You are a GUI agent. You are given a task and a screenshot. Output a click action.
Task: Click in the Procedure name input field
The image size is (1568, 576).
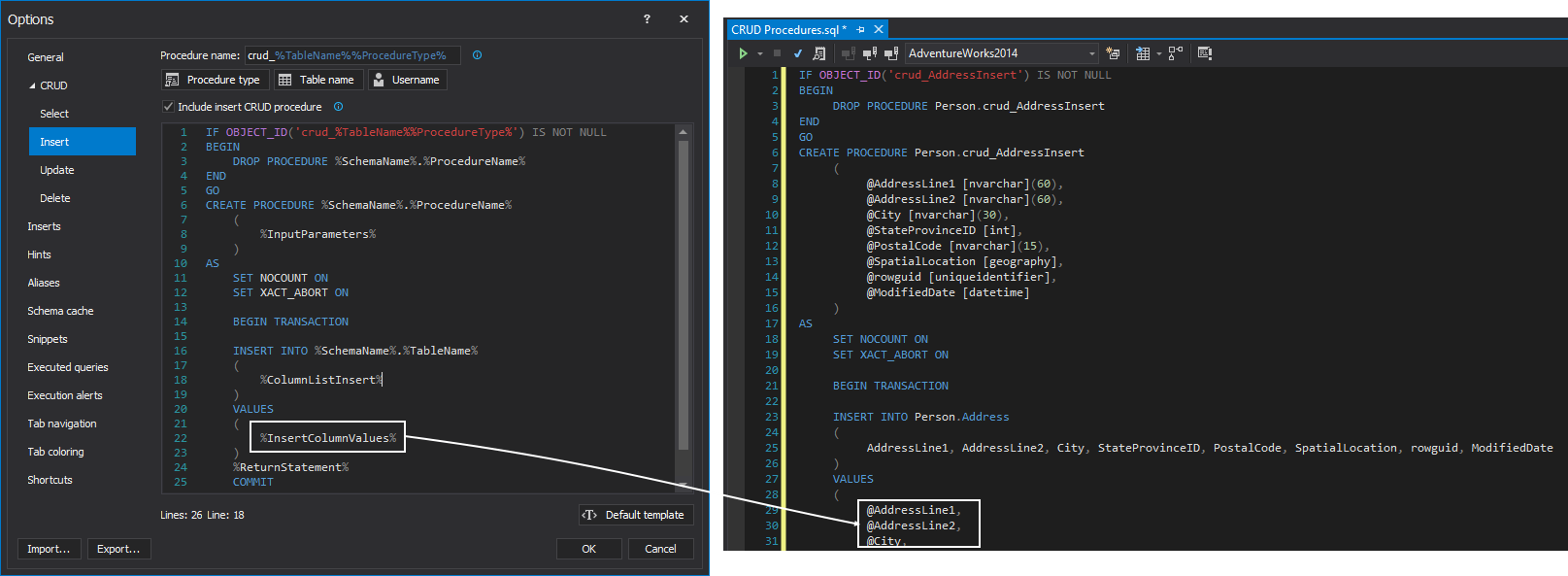[352, 55]
